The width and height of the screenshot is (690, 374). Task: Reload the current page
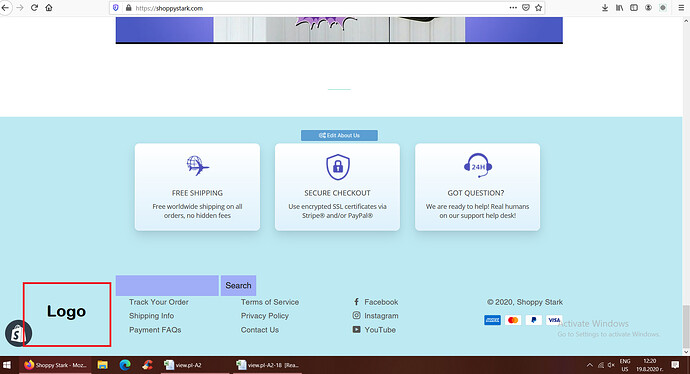coord(34,8)
